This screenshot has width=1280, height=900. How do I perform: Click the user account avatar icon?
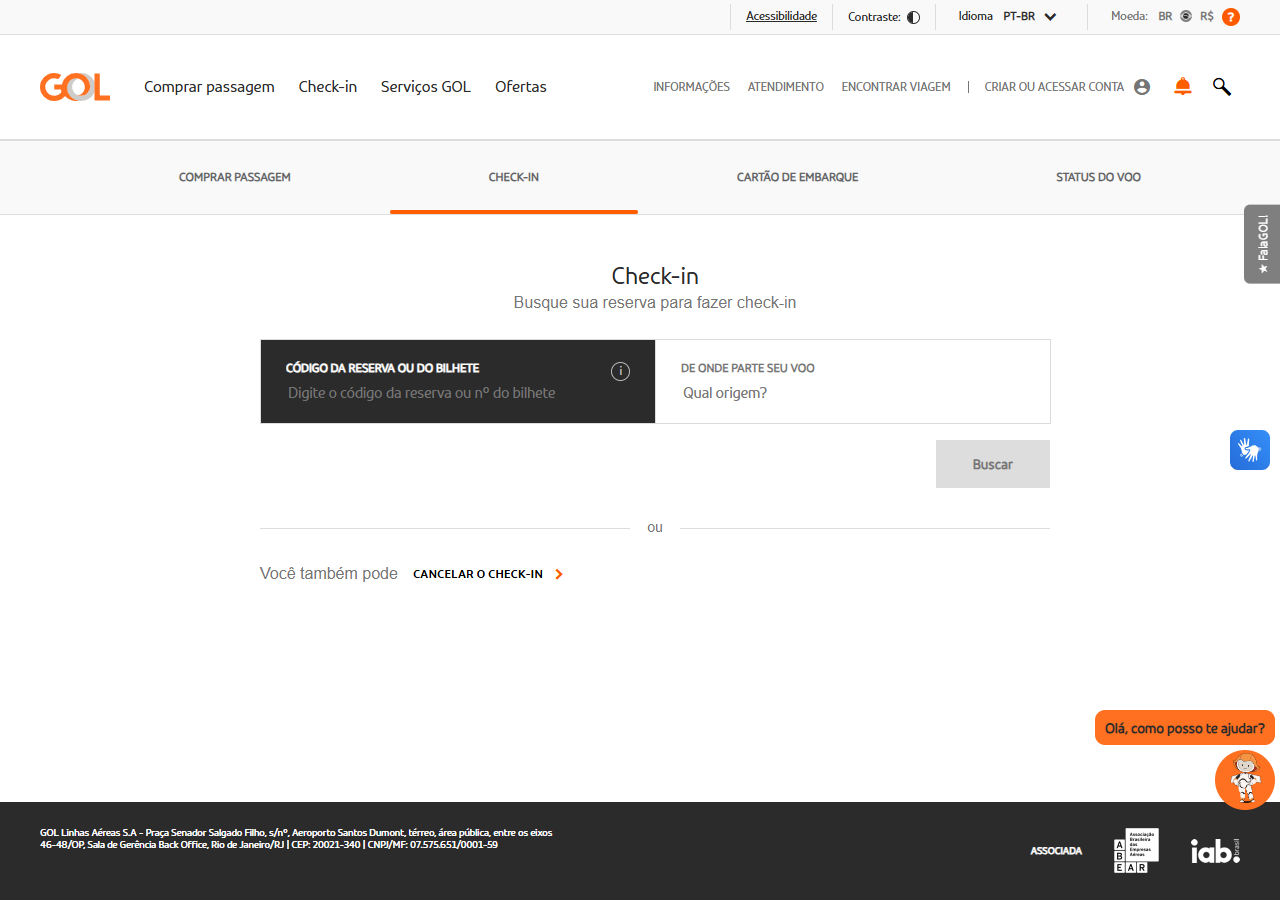[1142, 87]
